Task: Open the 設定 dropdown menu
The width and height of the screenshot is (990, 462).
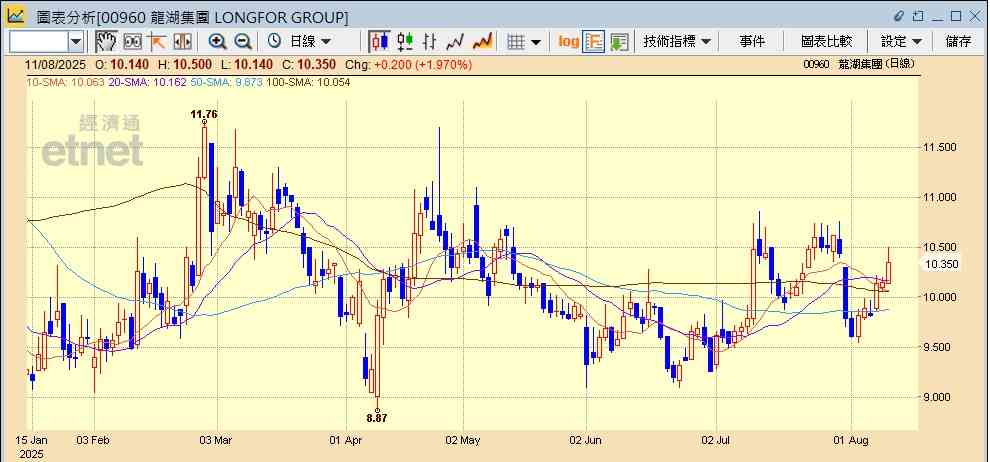Action: coord(901,42)
